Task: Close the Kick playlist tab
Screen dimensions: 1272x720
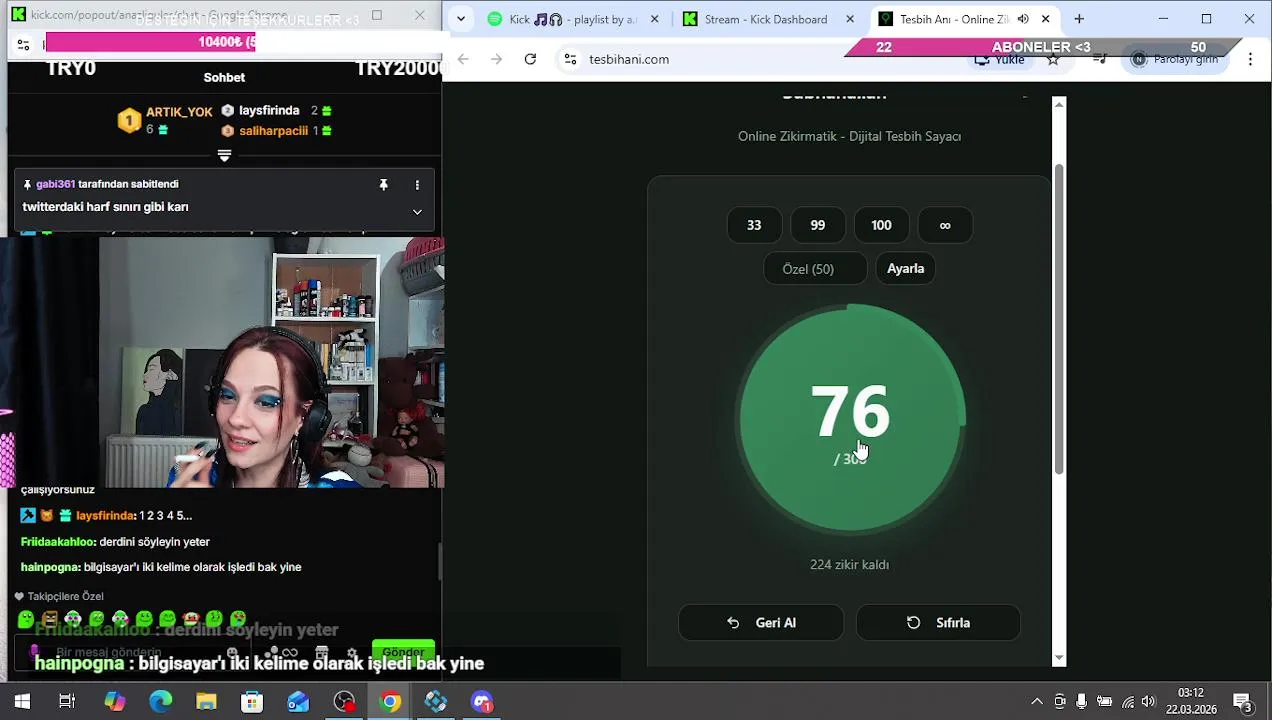Action: (x=654, y=19)
